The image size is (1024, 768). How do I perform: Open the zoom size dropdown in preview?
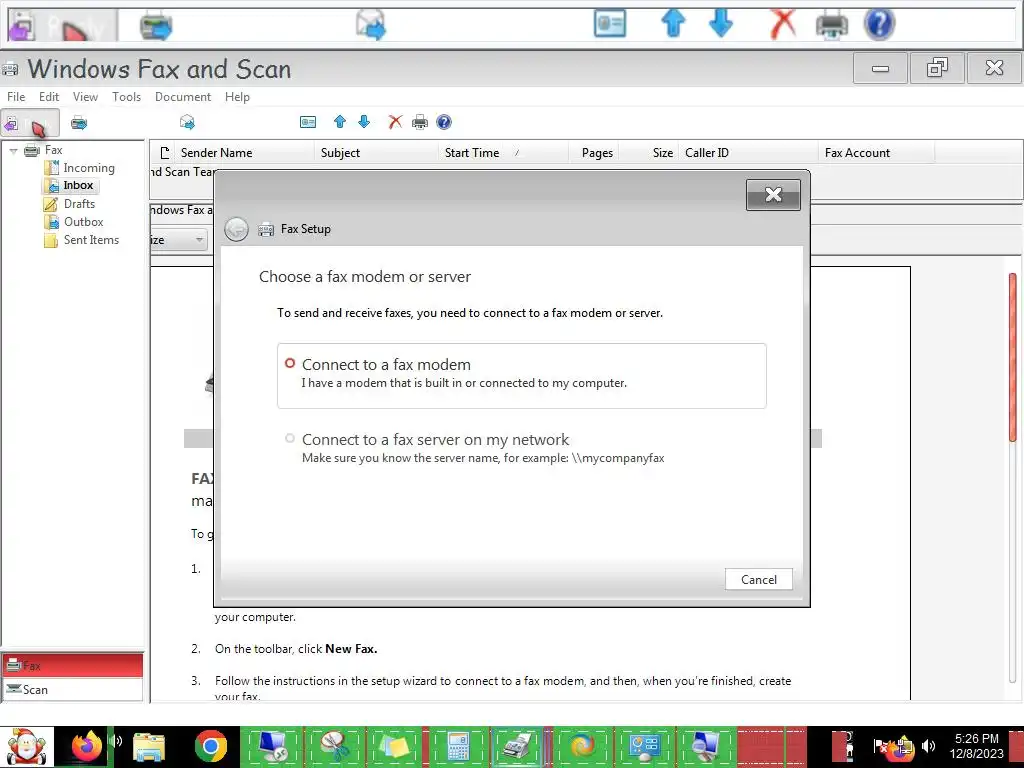pyautogui.click(x=199, y=240)
